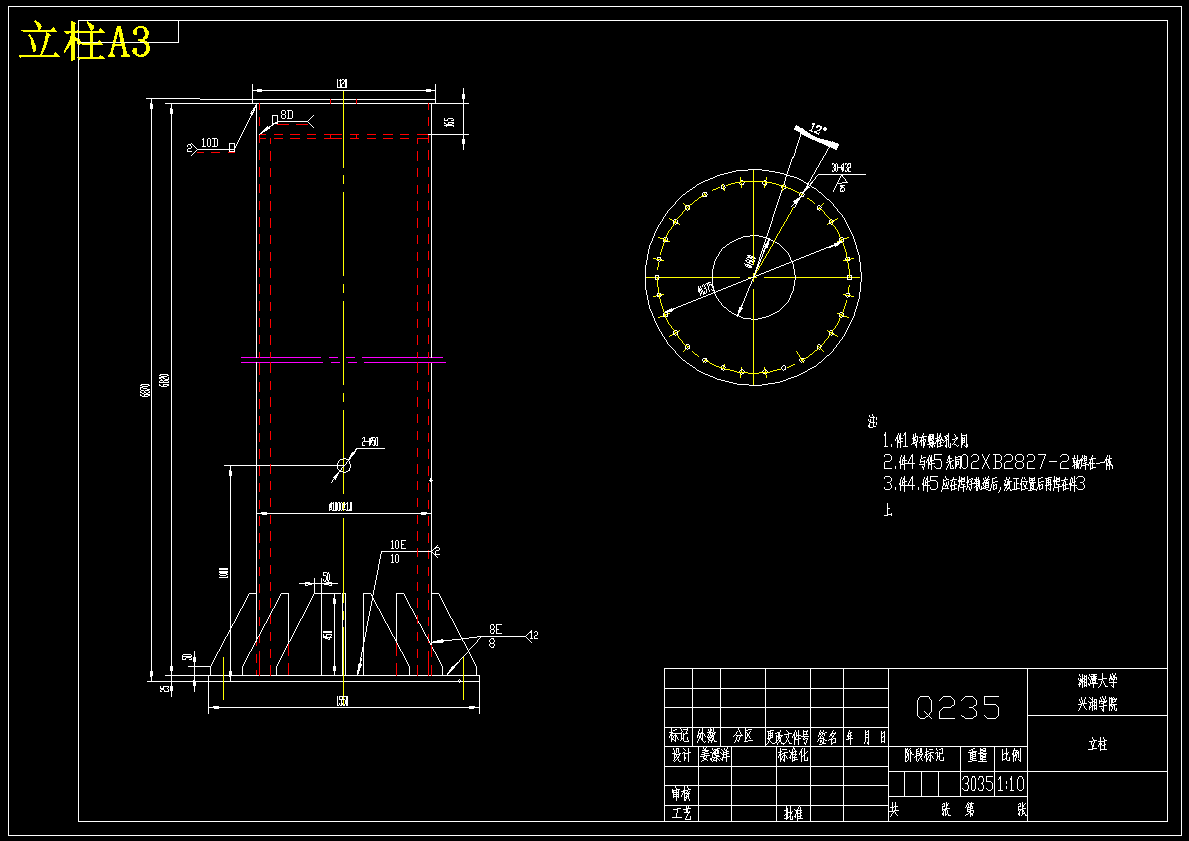Viewport: 1189px width, 841px height.
Task: Click the '标准化' cell
Action: pyautogui.click(x=792, y=755)
